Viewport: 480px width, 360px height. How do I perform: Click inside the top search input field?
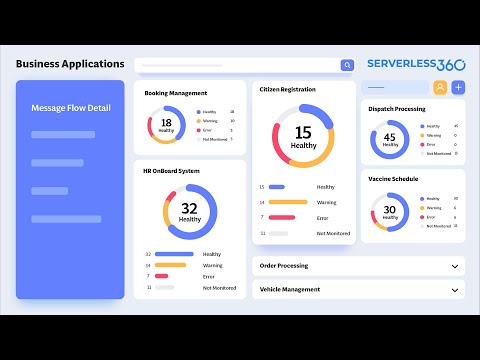point(237,65)
